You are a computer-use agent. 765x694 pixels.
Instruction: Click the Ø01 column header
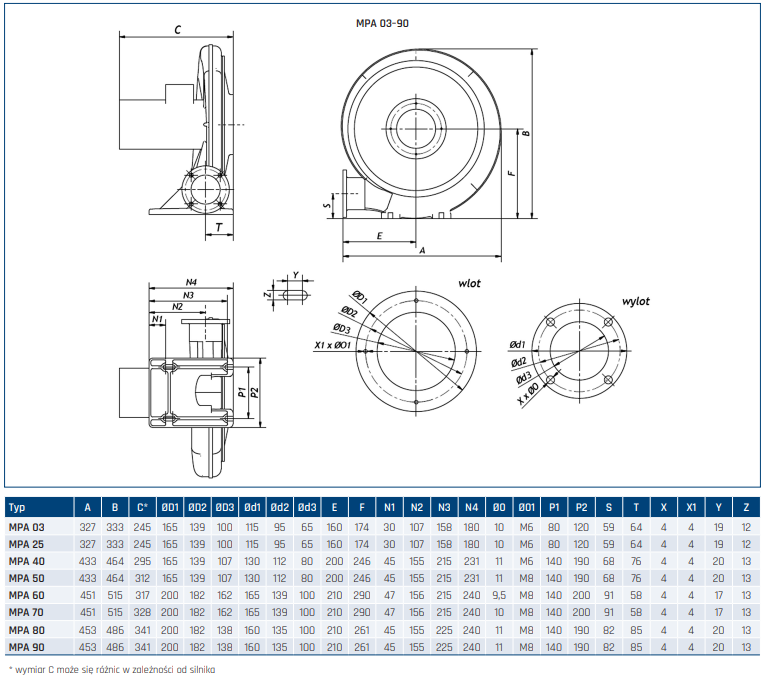click(x=526, y=507)
